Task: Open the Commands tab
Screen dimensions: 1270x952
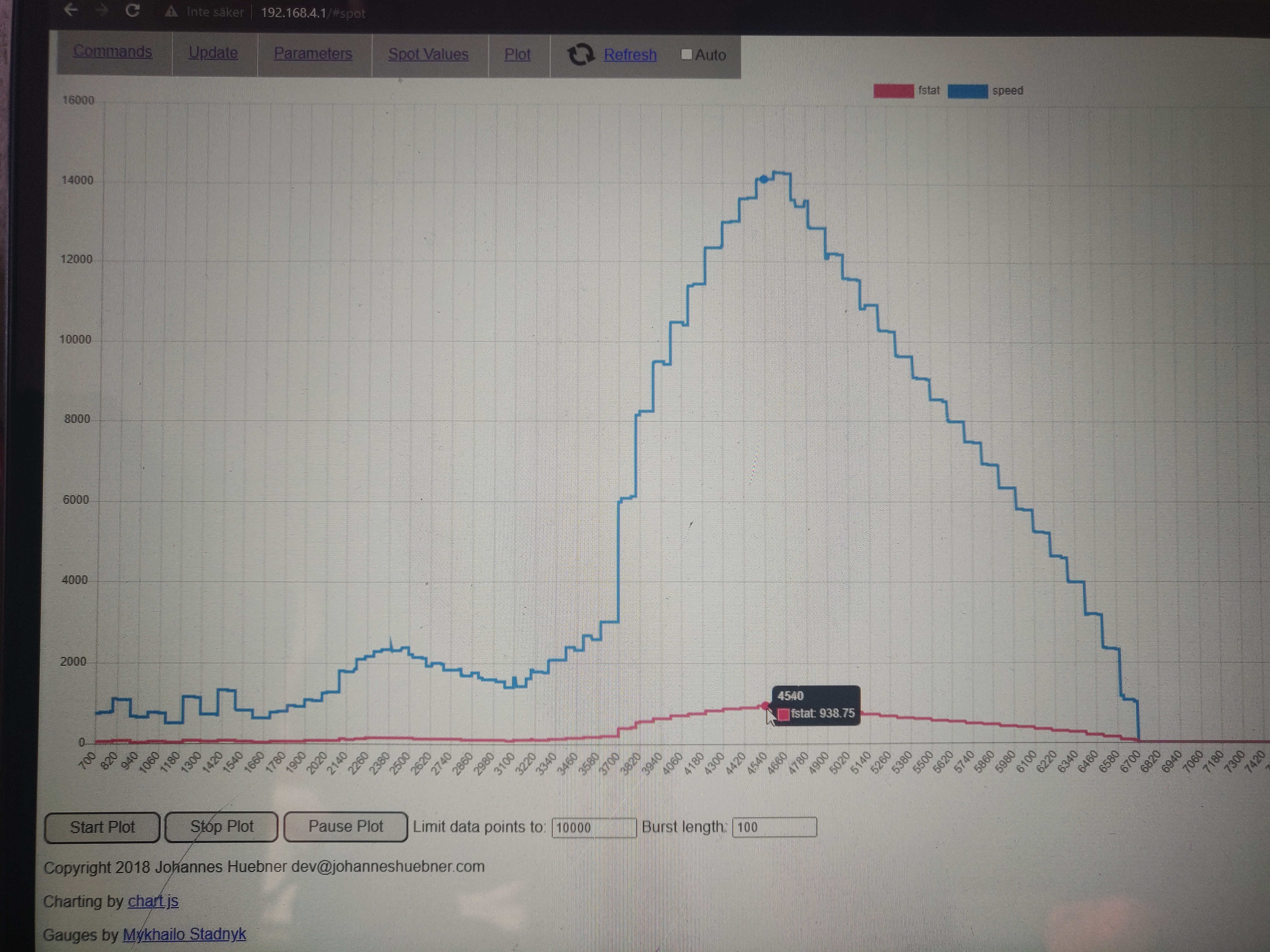Action: click(x=112, y=52)
